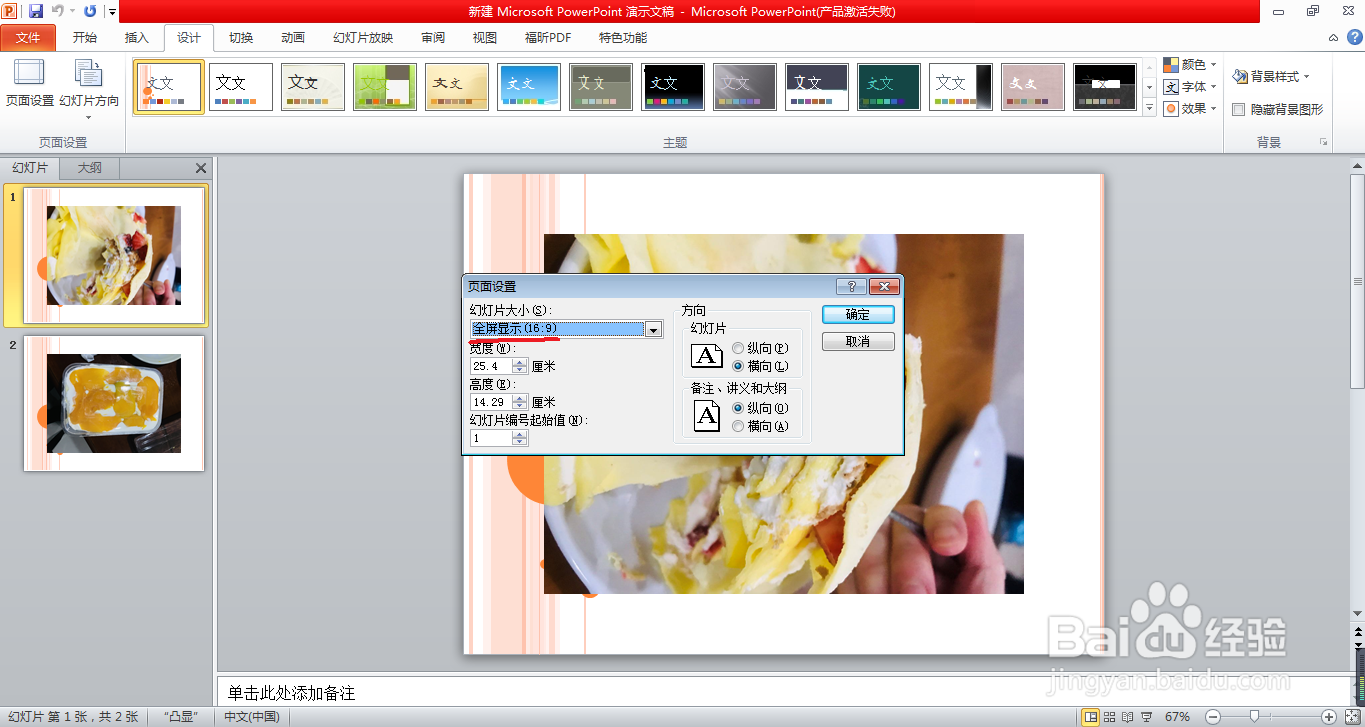The height and width of the screenshot is (727, 1365).
Task: Start Slide Show from status bar icon
Action: point(1147,716)
